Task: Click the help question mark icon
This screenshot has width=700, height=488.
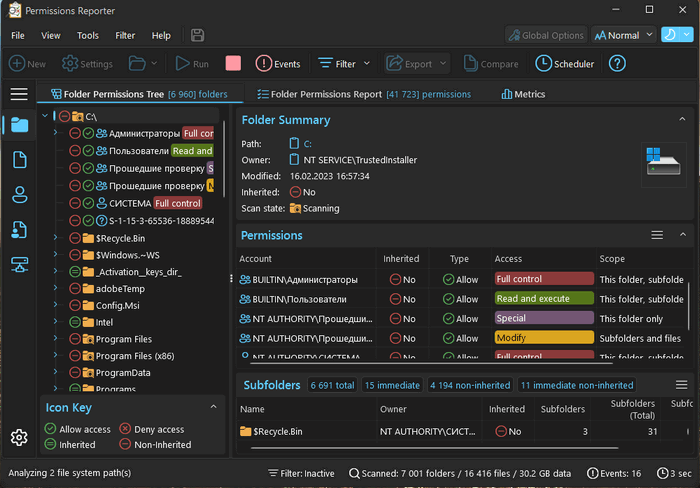Action: coord(617,64)
